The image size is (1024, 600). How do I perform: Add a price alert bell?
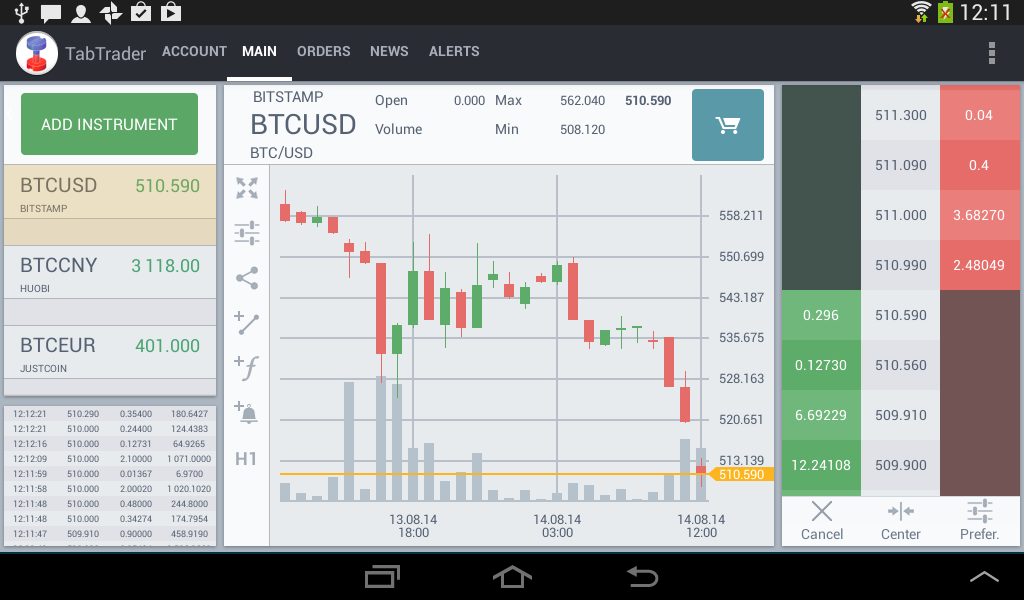pyautogui.click(x=247, y=413)
